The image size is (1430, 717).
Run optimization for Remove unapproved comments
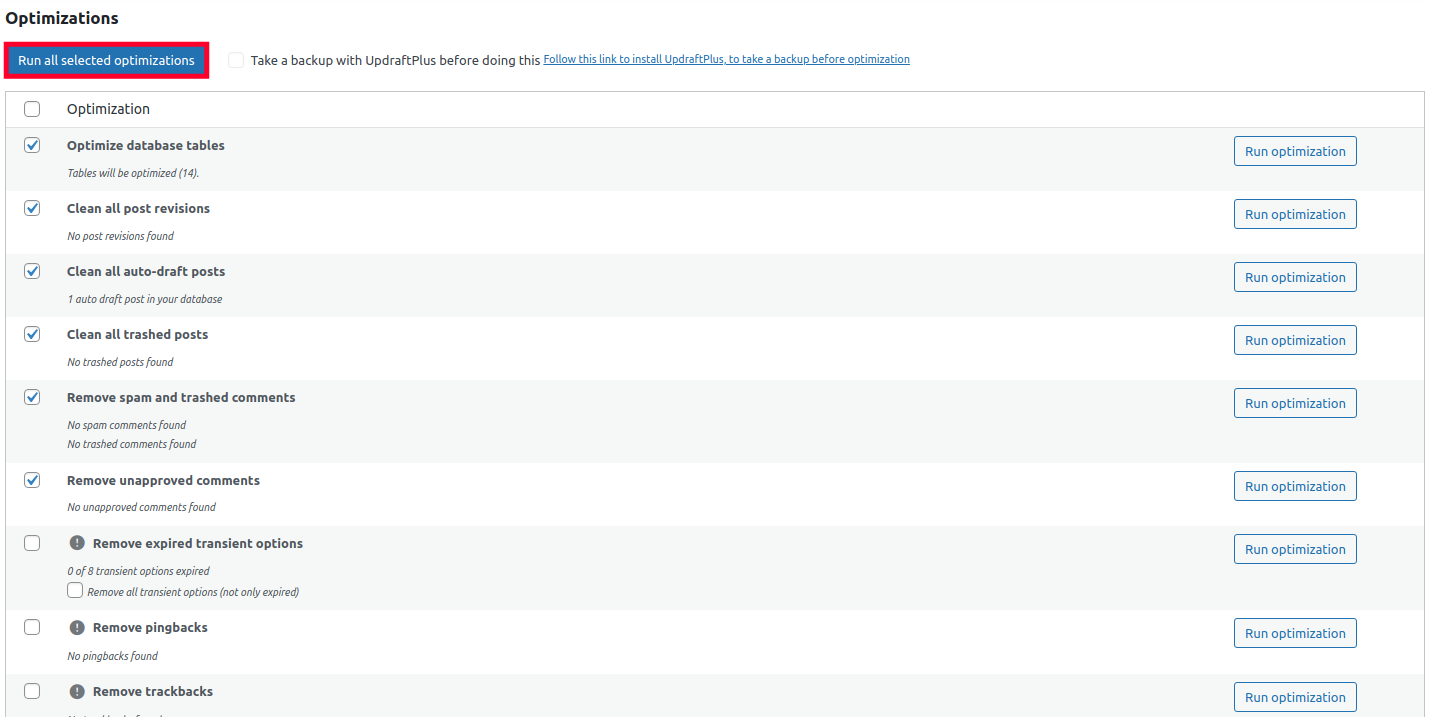1295,486
